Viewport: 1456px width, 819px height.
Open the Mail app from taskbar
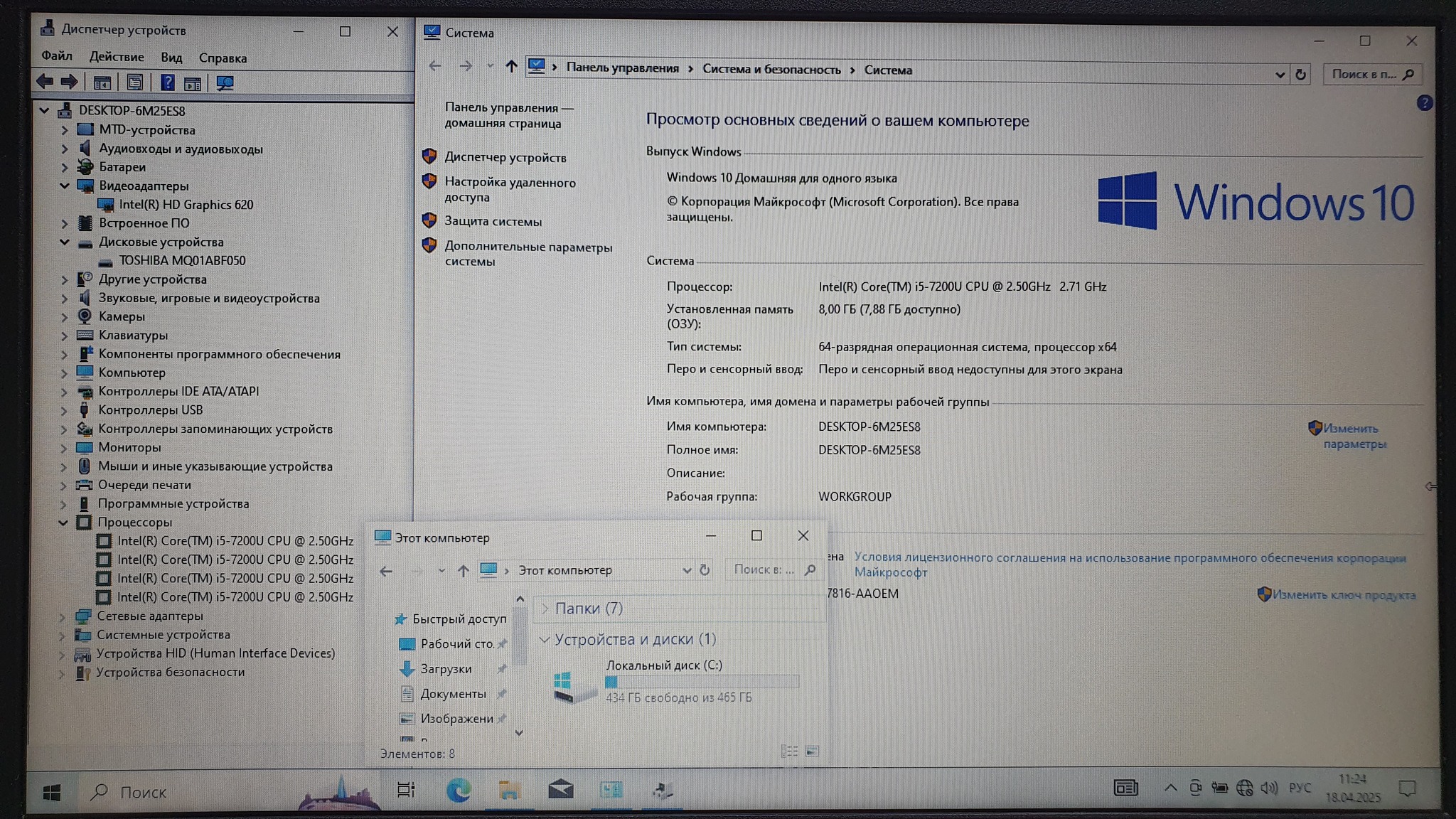coord(560,790)
